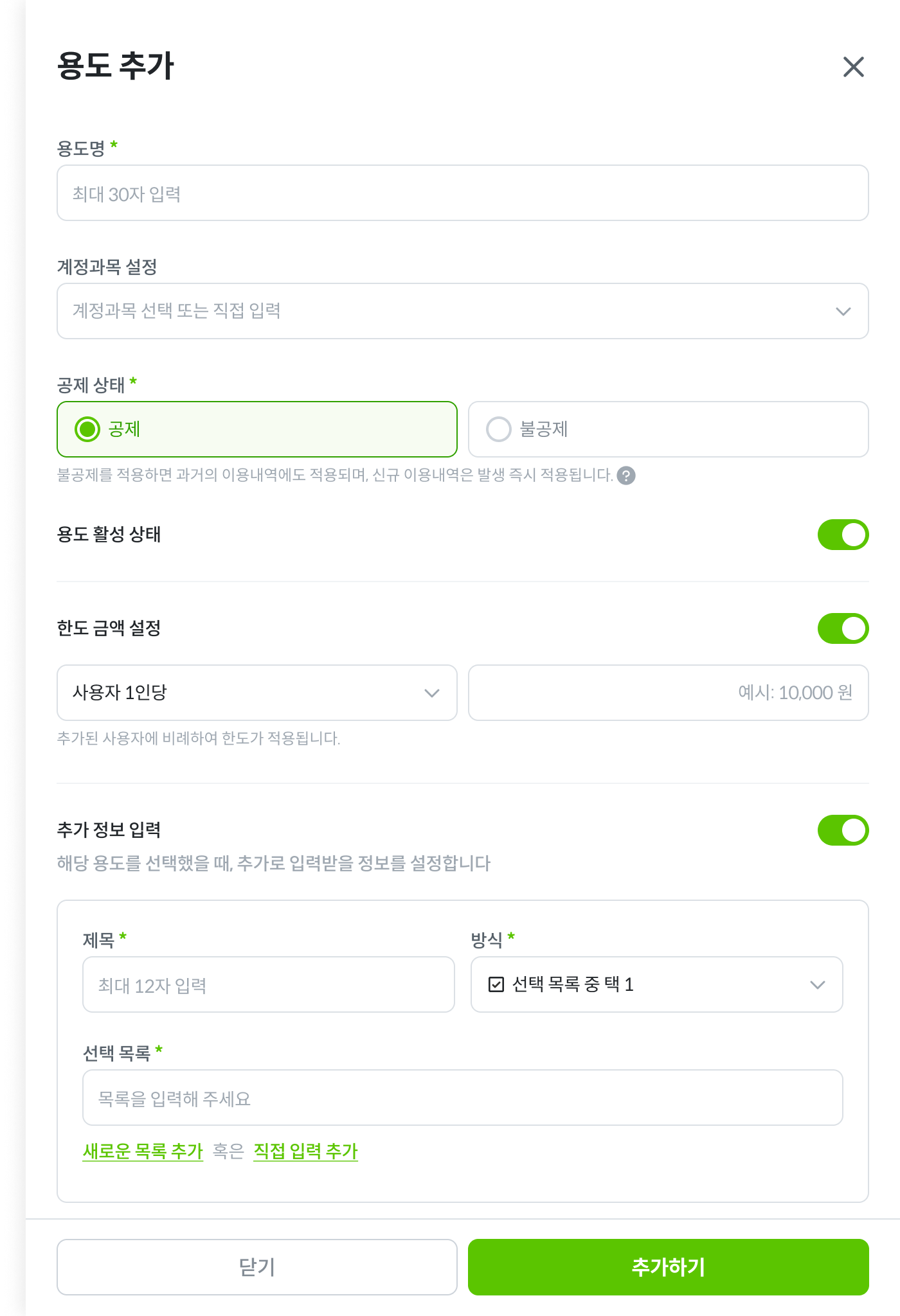Click the 선택 목록 input field
This screenshot has width=900, height=1316.
463,1098
